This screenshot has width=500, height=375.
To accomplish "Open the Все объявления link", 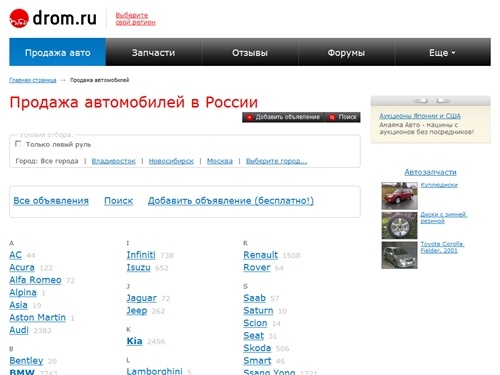I will [51, 201].
